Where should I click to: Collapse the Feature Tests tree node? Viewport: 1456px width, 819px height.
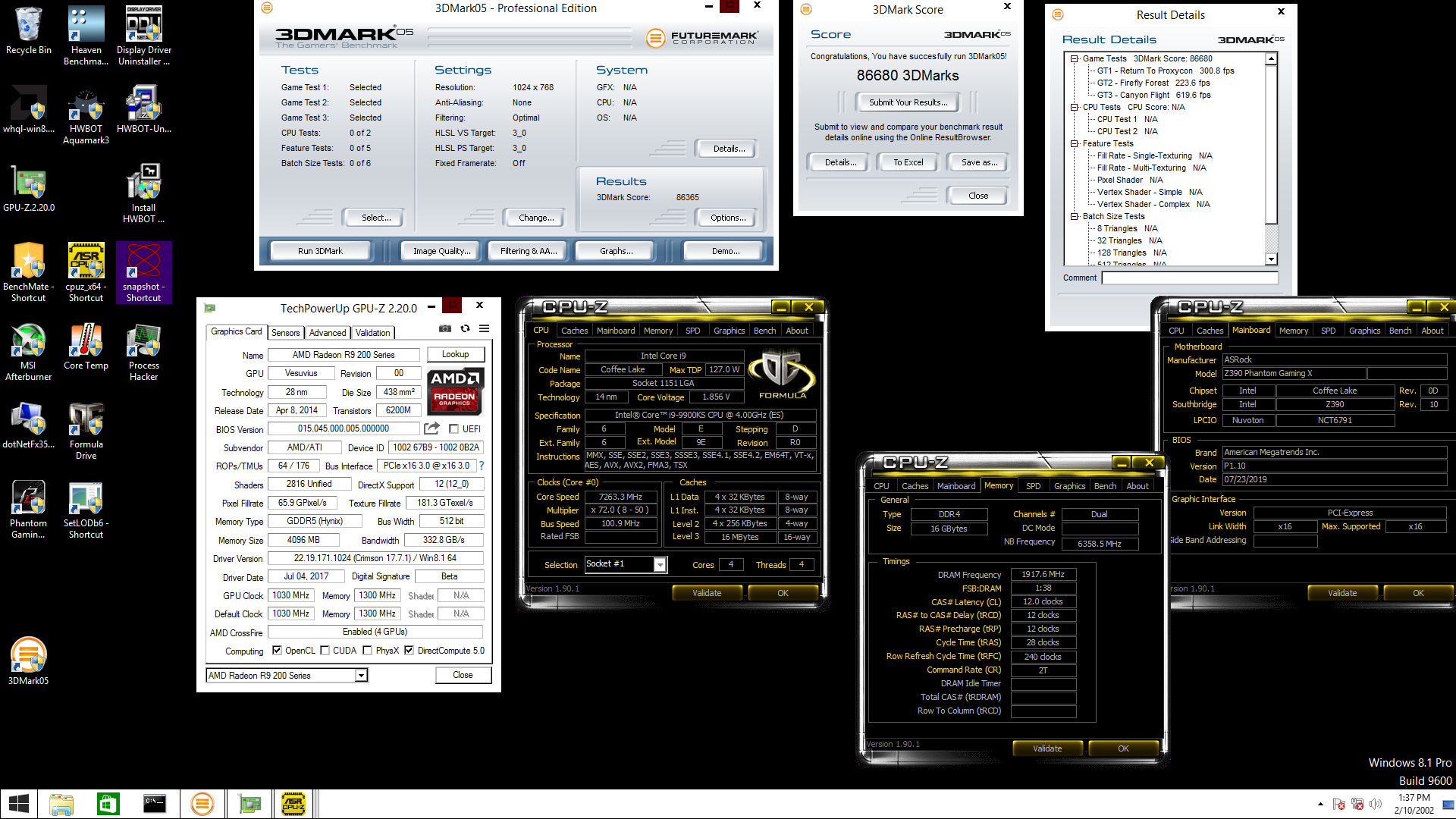(1075, 143)
